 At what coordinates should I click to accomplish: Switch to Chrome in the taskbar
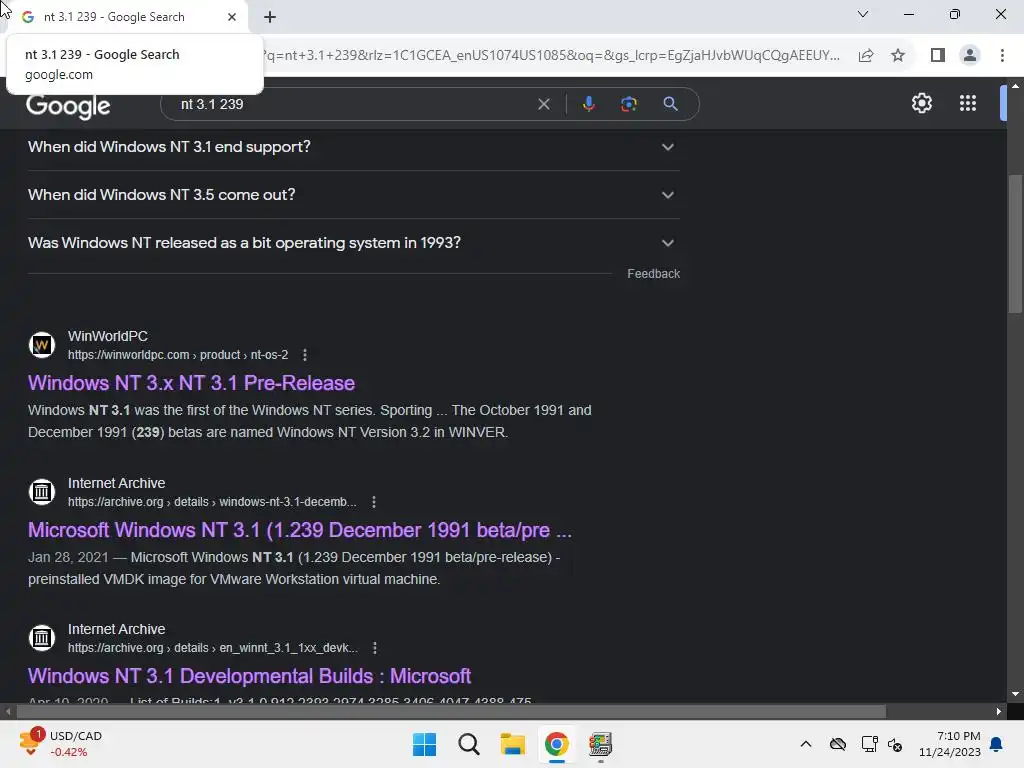click(x=556, y=744)
